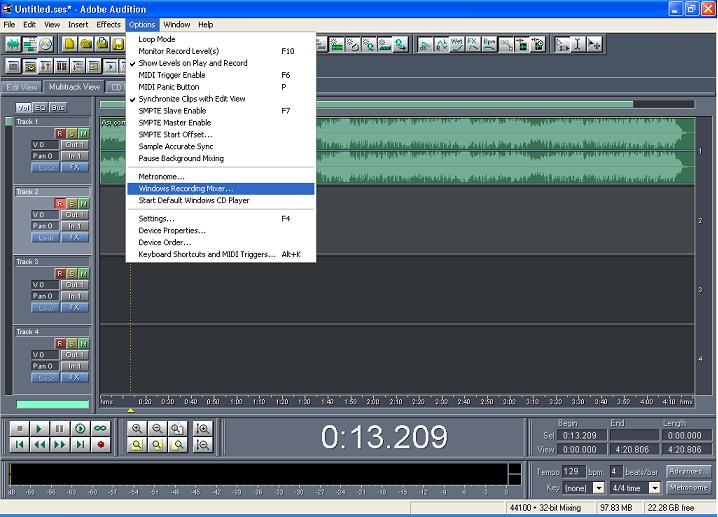
Task: Click the circled Play to End button
Action: [80, 429]
